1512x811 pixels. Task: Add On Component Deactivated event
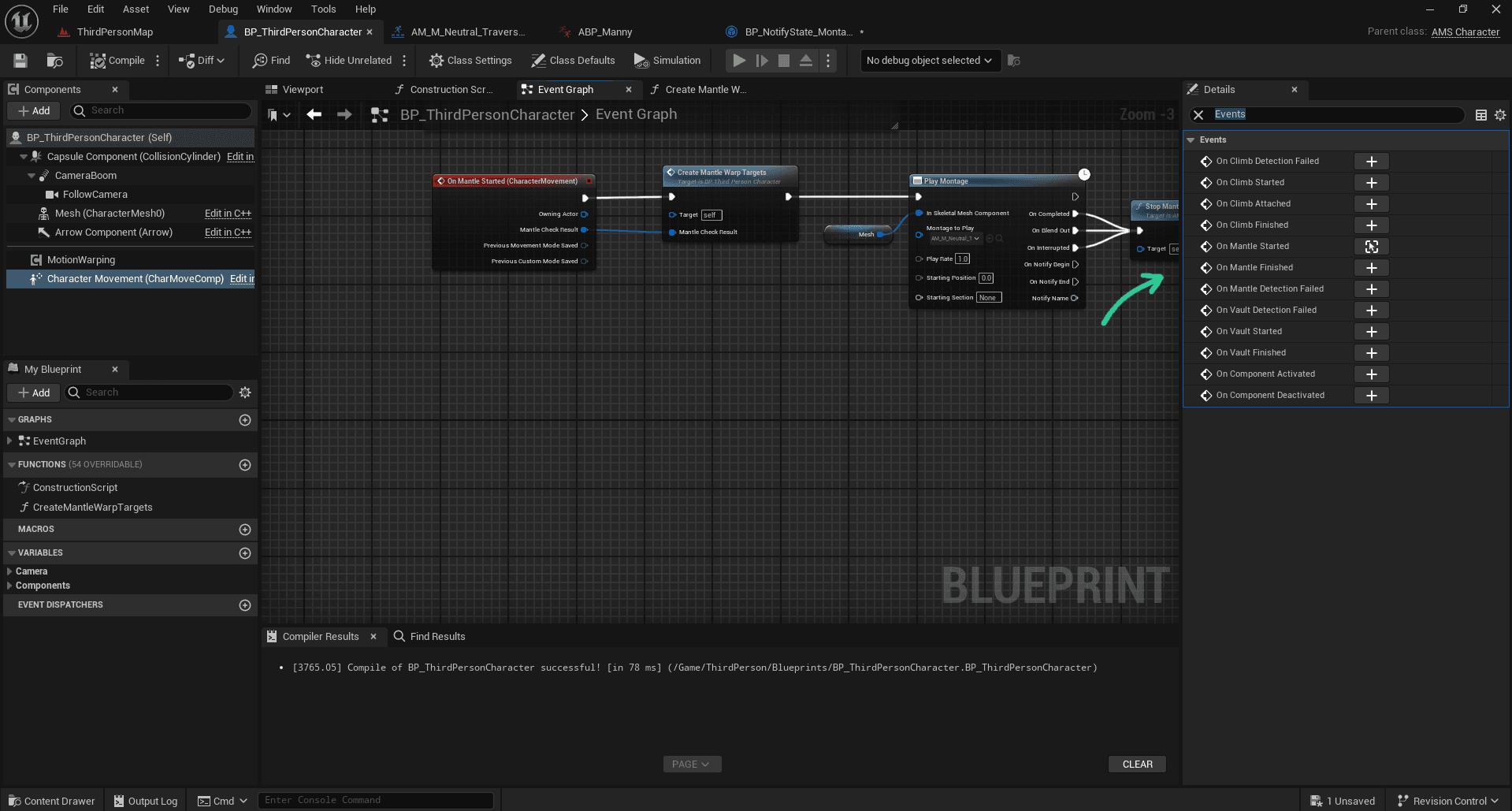click(1371, 396)
